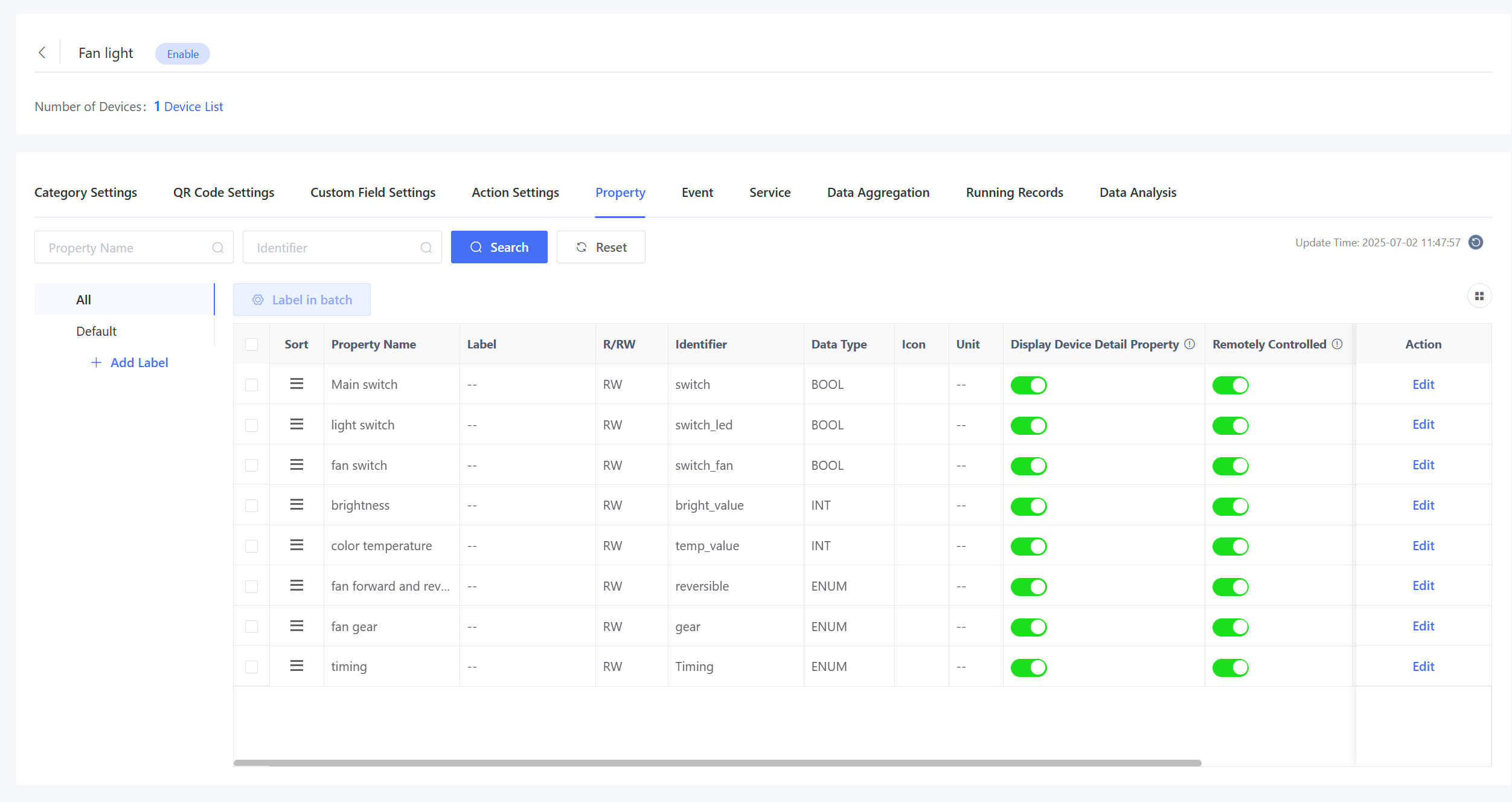1512x802 pixels.
Task: Disable Remotely Controlled for color temperature
Action: [1230, 546]
